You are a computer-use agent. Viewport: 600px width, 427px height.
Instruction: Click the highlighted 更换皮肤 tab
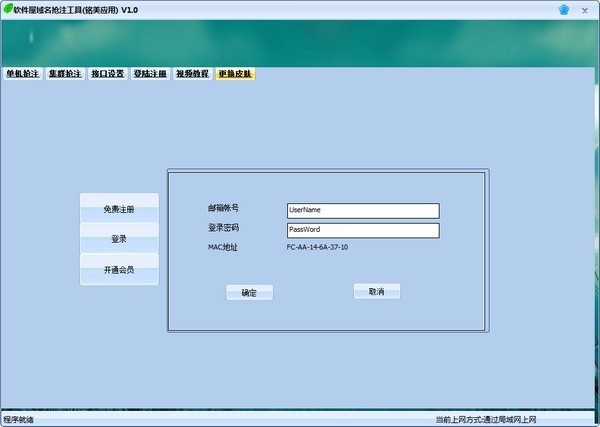tap(235, 73)
